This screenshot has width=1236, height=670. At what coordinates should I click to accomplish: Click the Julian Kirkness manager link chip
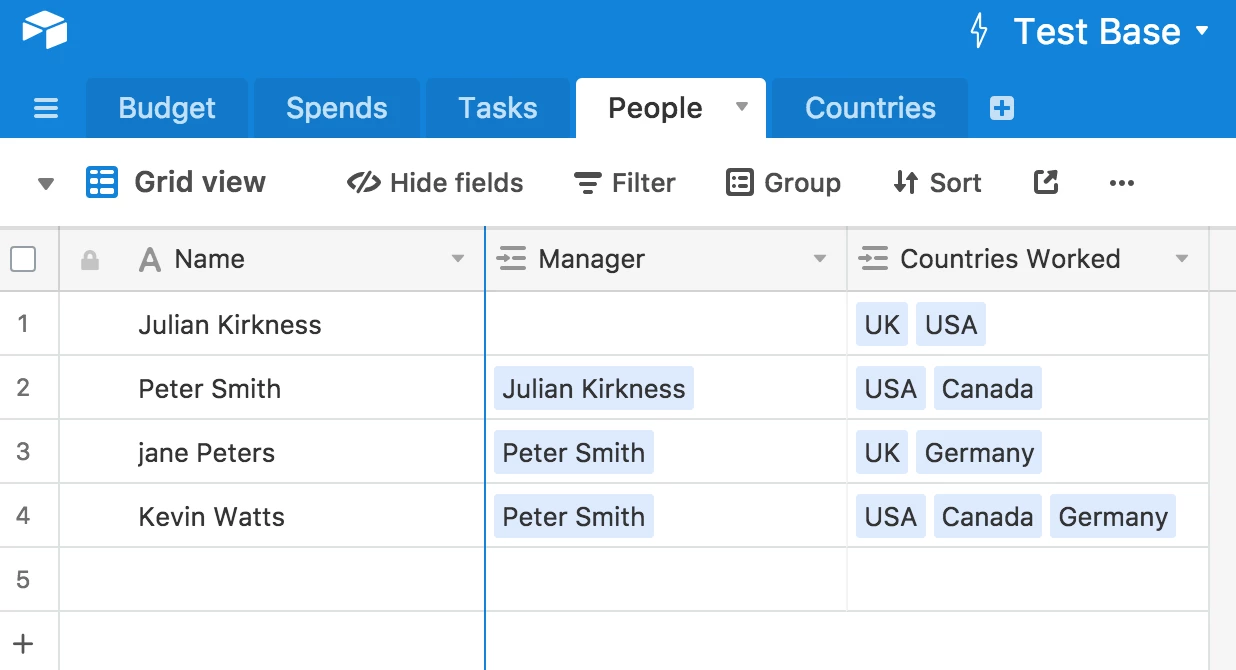tap(594, 389)
